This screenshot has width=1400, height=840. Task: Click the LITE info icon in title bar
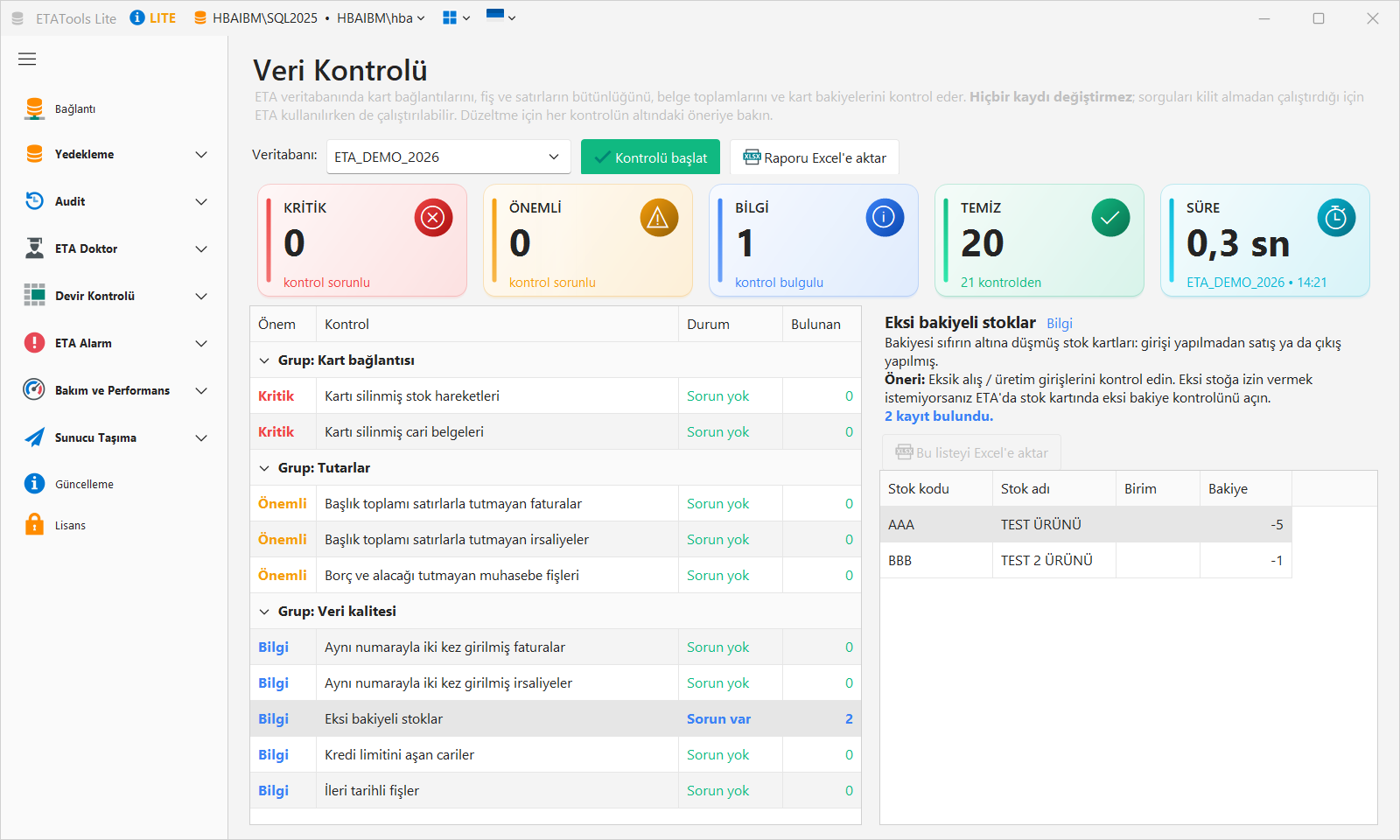(137, 17)
